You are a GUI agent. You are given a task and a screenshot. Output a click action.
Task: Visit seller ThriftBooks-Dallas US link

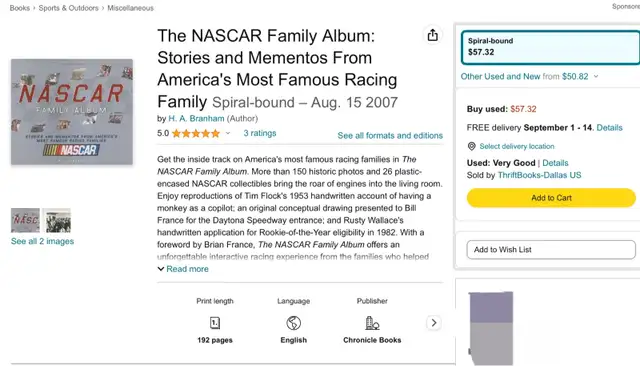[539, 175]
